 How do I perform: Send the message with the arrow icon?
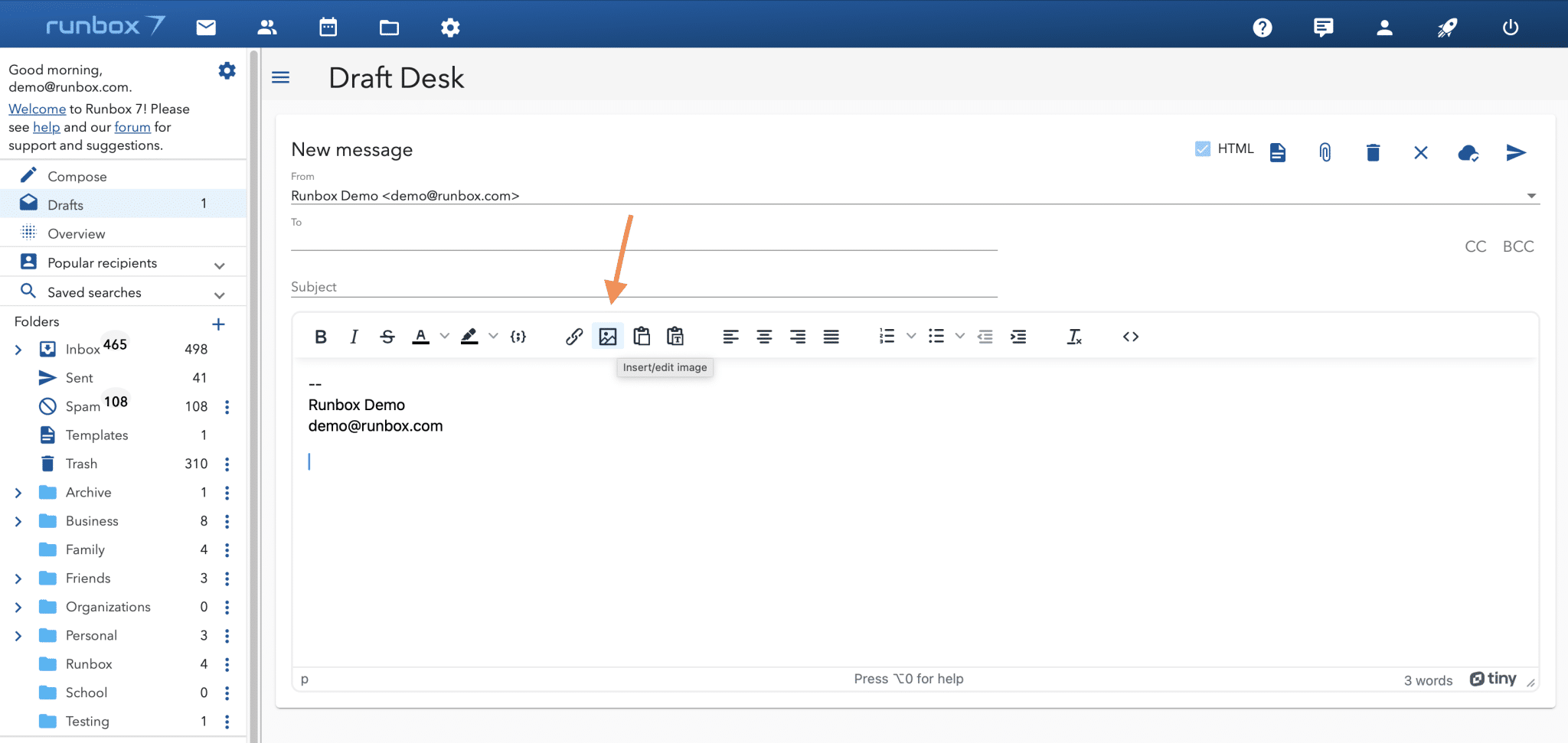click(x=1516, y=152)
